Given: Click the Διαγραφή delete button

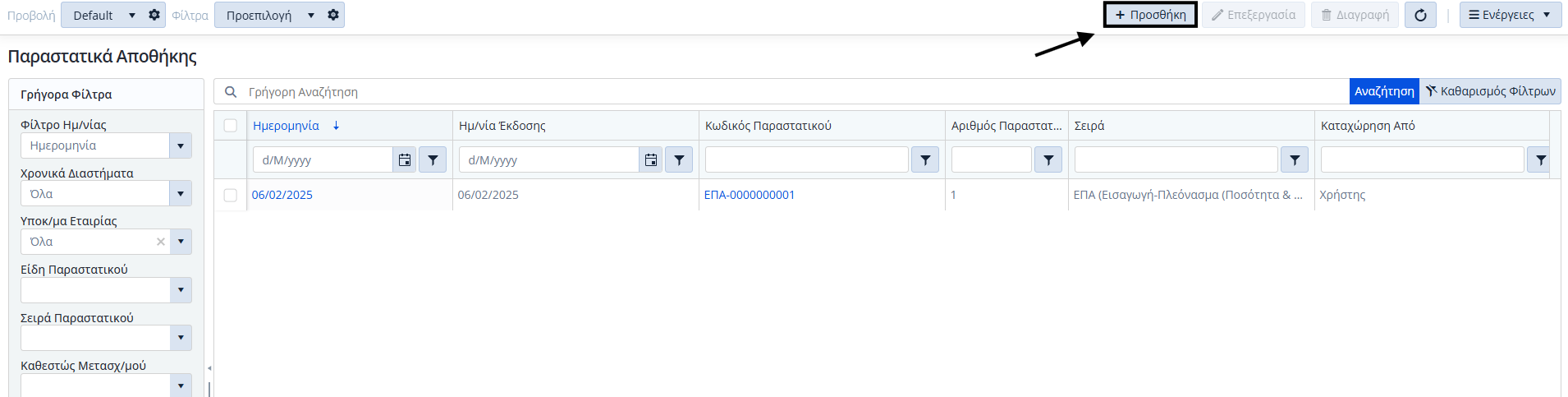Looking at the screenshot, I should (1355, 15).
